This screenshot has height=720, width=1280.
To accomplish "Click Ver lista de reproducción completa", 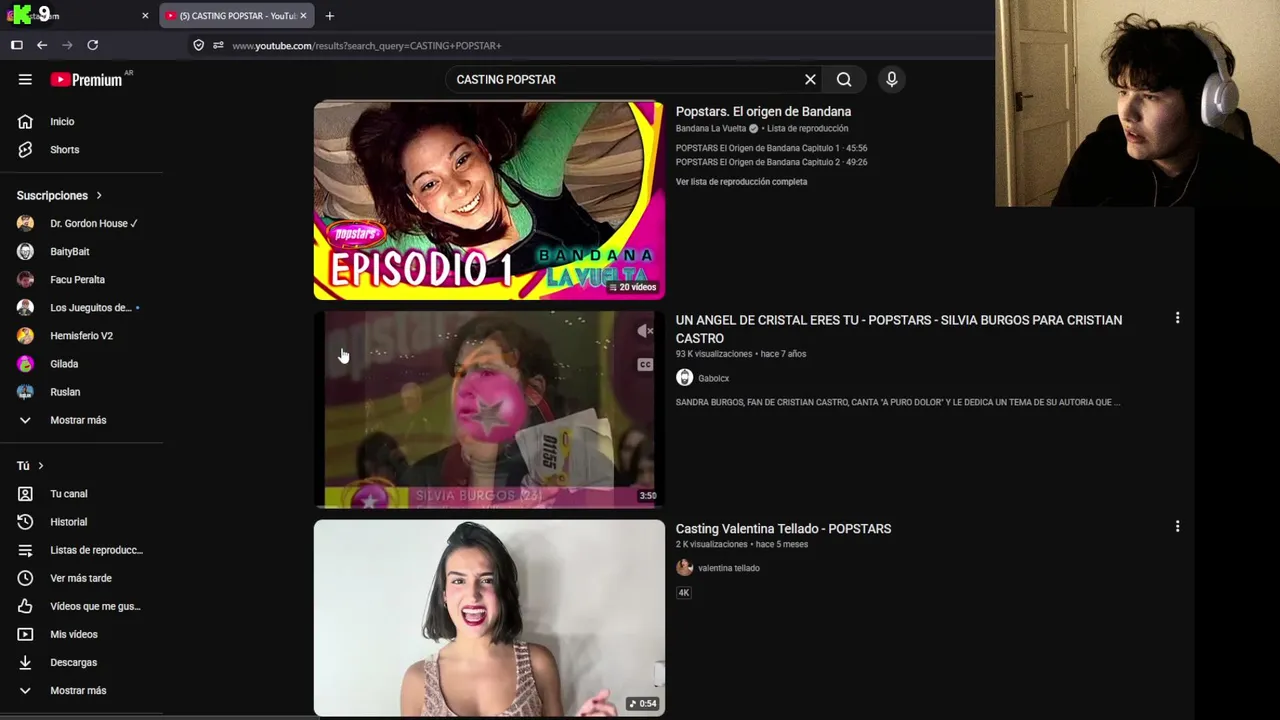I will coord(741,182).
